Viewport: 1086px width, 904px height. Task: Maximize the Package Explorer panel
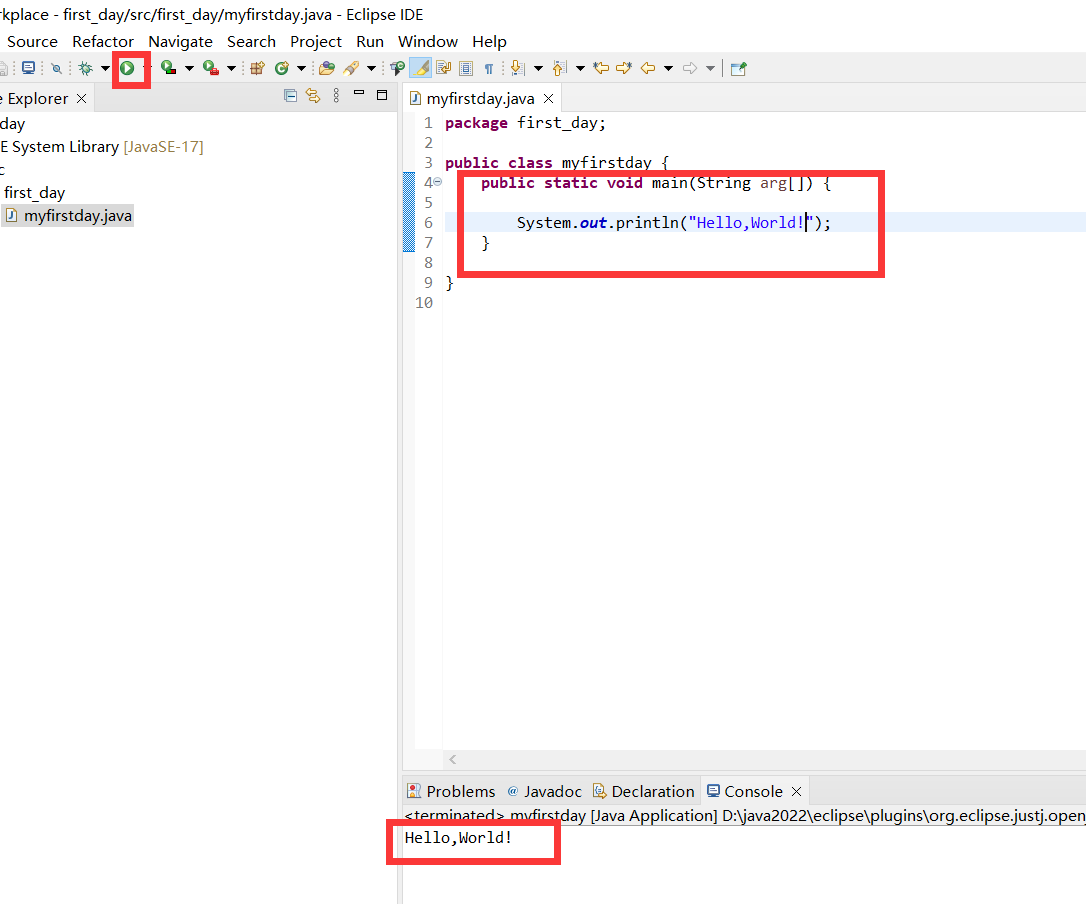[x=382, y=95]
